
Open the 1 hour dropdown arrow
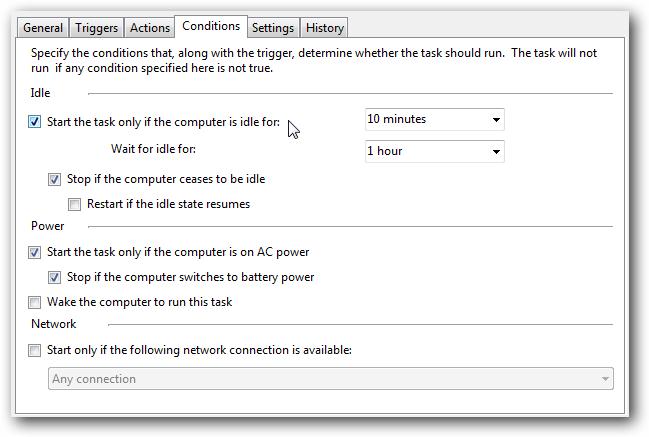(x=496, y=152)
